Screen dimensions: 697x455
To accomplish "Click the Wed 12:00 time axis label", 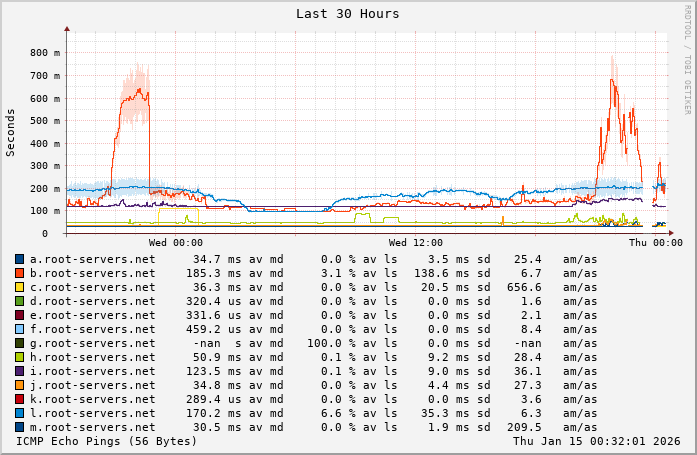I will [x=415, y=242].
